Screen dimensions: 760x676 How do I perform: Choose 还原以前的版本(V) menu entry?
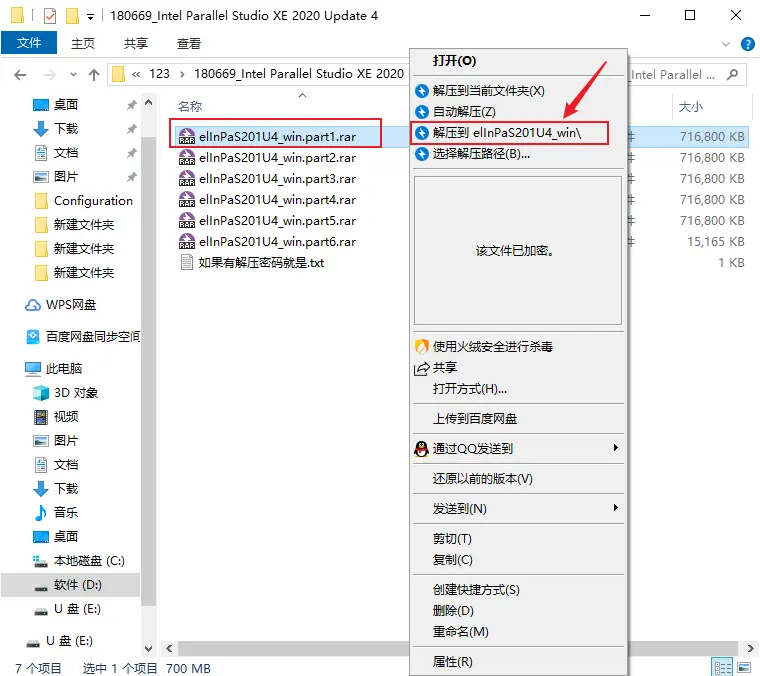pos(519,479)
